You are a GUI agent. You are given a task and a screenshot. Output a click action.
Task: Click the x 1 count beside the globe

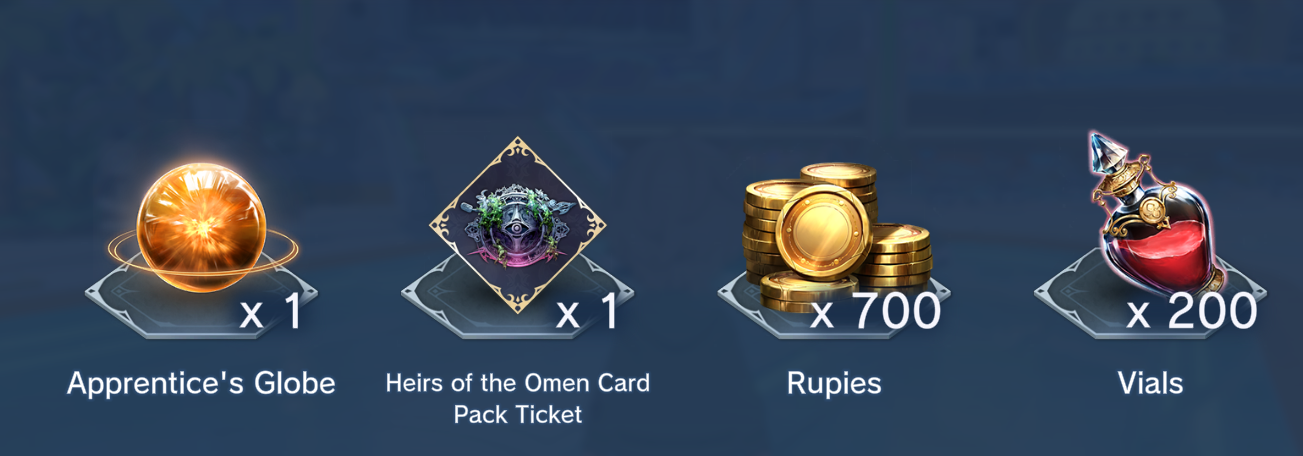pos(271,312)
